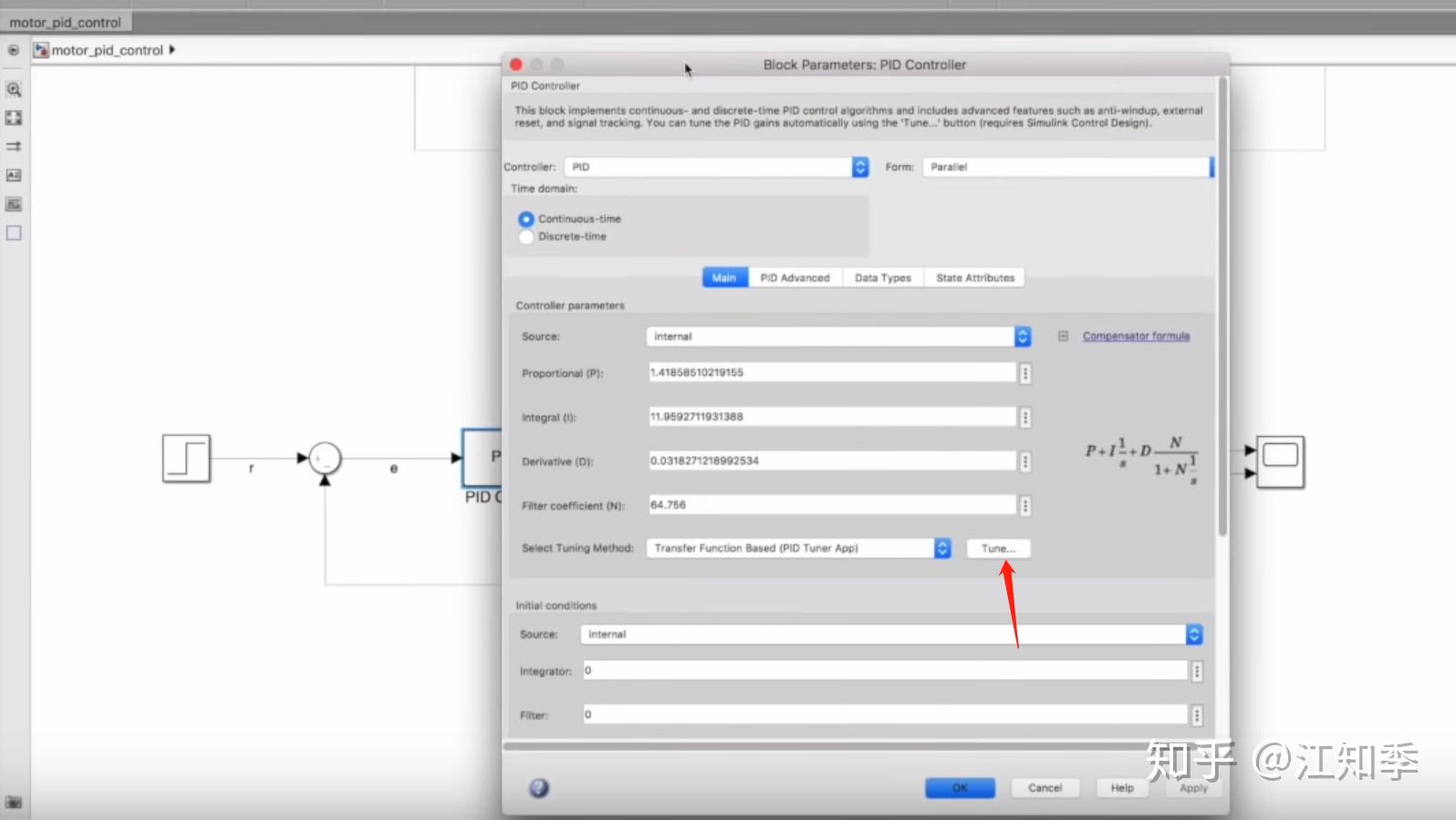Click the dialog vertical scrollbar
This screenshot has width=1456, height=820.
[1222, 306]
